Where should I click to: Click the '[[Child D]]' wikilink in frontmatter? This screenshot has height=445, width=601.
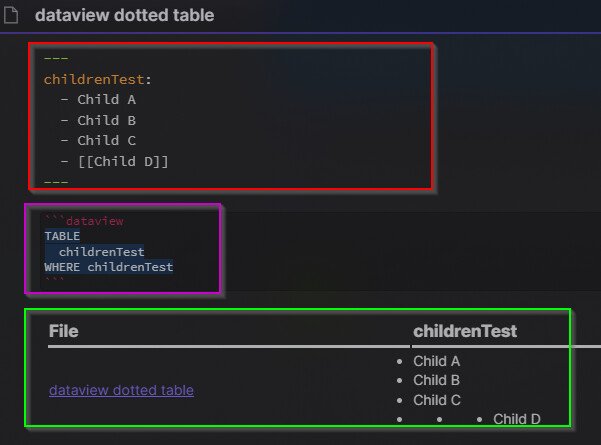123,161
